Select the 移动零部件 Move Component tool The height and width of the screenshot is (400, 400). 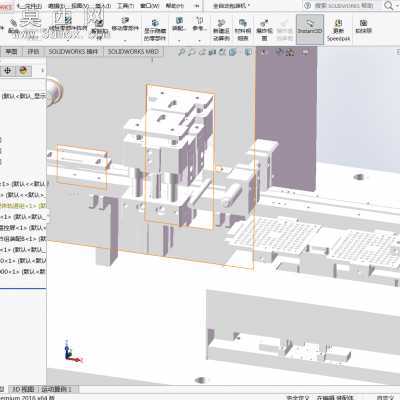pos(125,25)
